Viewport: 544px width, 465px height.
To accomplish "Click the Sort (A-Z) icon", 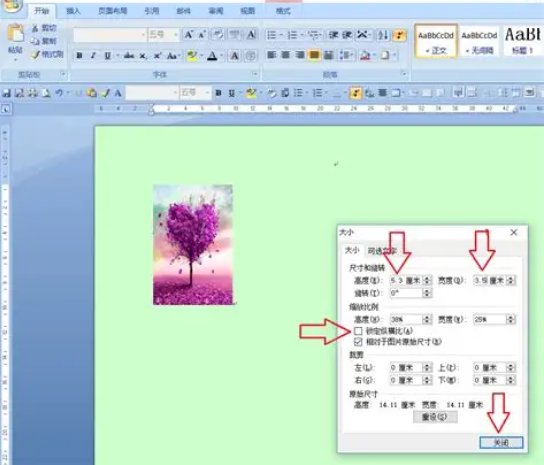I will [x=383, y=35].
